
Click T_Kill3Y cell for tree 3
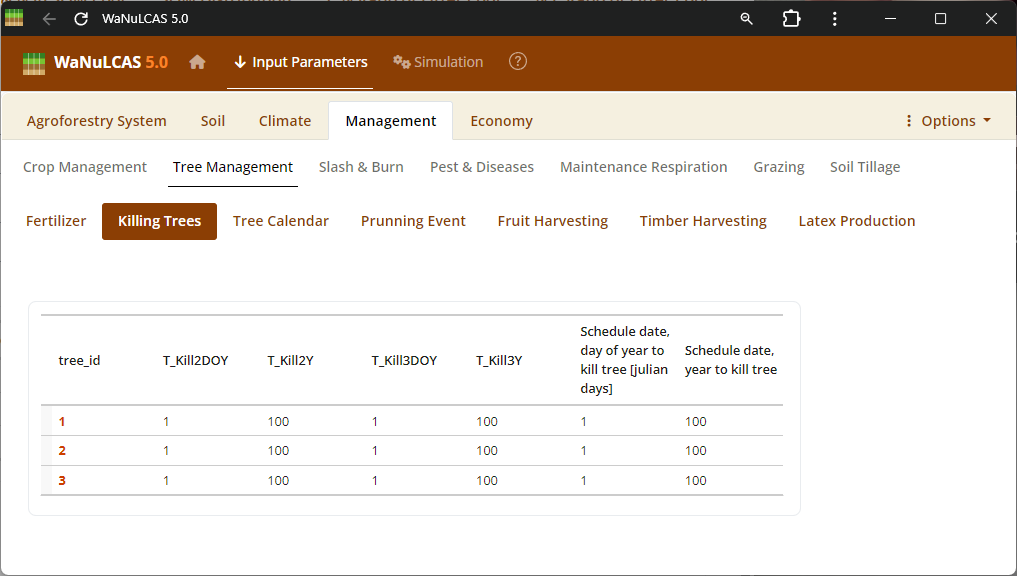(487, 480)
